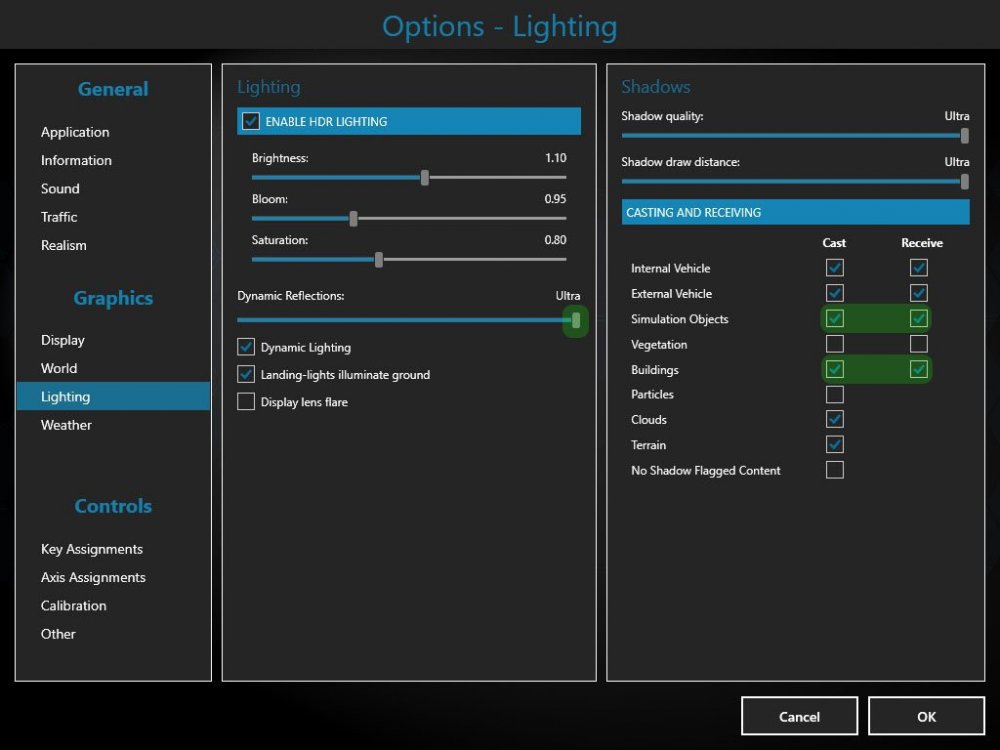Open the Information settings page
The height and width of the screenshot is (750, 1000).
[76, 160]
